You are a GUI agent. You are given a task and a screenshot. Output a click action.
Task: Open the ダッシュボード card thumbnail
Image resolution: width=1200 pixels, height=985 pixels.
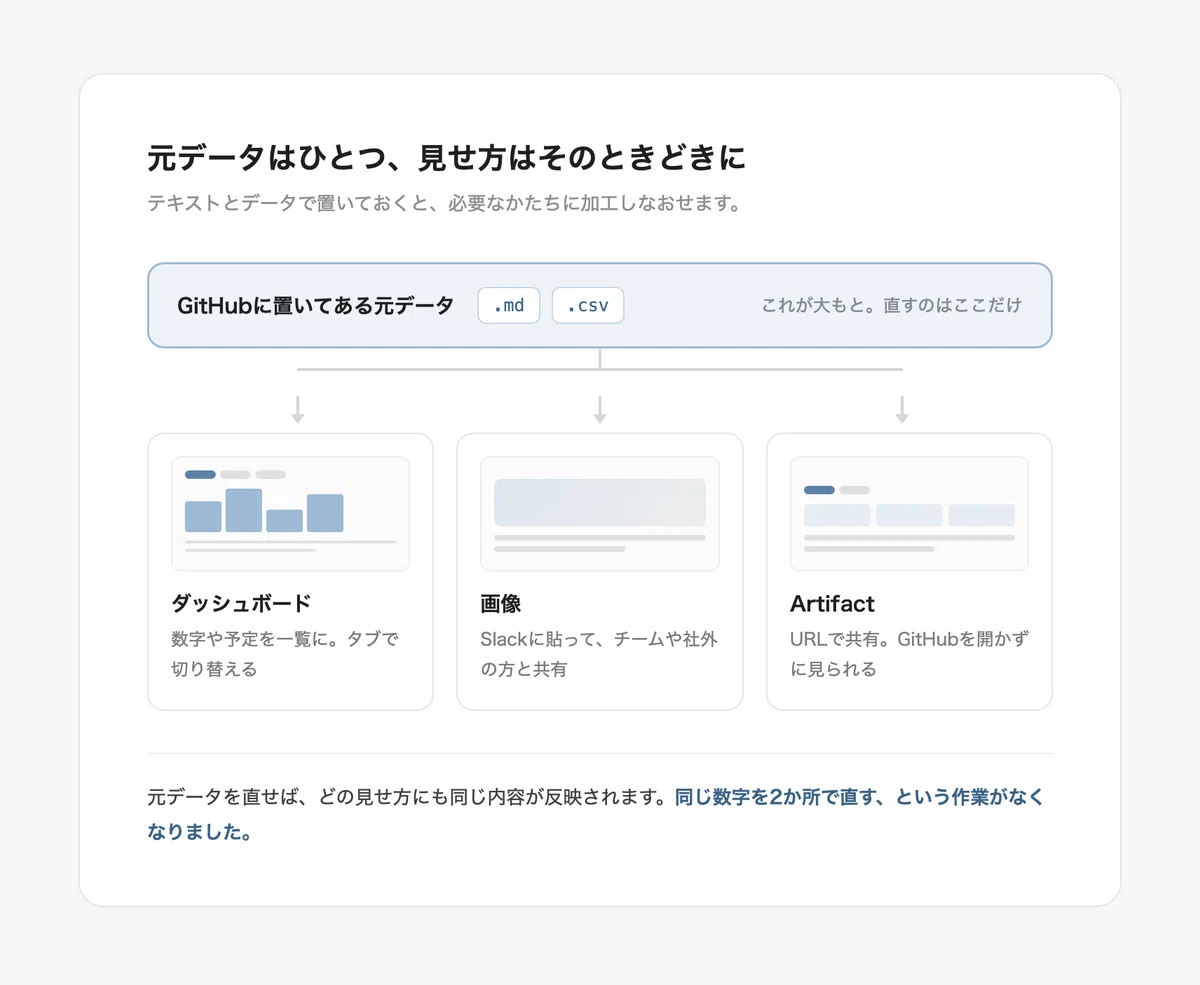[290, 513]
